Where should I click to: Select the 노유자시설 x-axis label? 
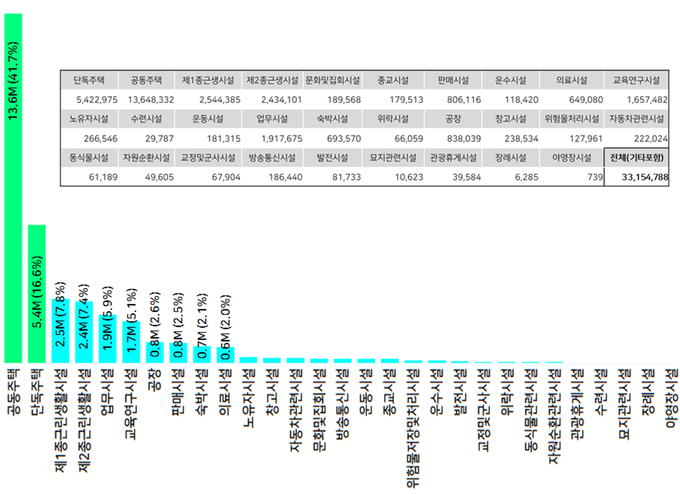coord(245,400)
